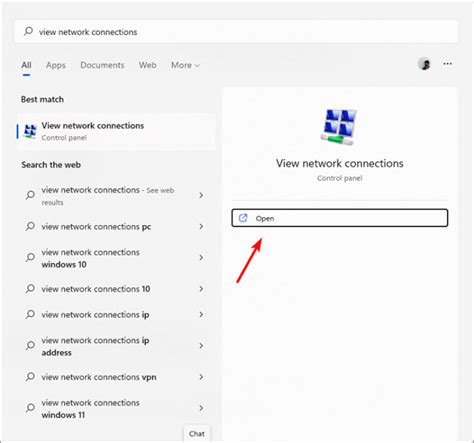The image size is (474, 443).
Task: Select 'view network connections vpn' suggestion
Action: (x=116, y=377)
